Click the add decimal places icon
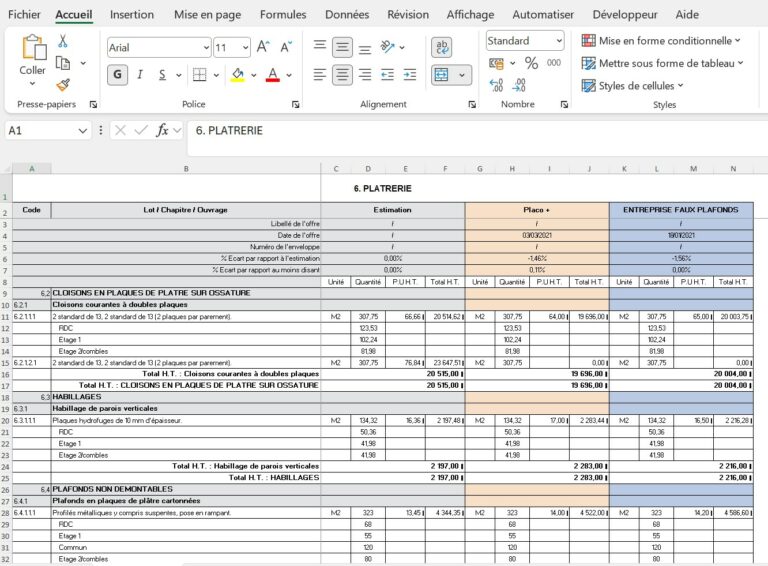The width and height of the screenshot is (768, 566). coord(496,87)
